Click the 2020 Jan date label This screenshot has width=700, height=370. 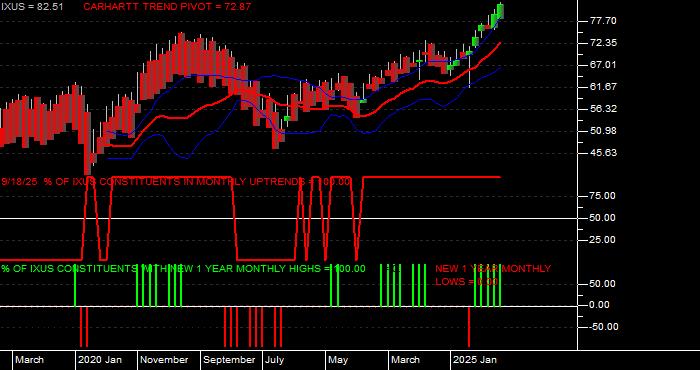pos(100,360)
